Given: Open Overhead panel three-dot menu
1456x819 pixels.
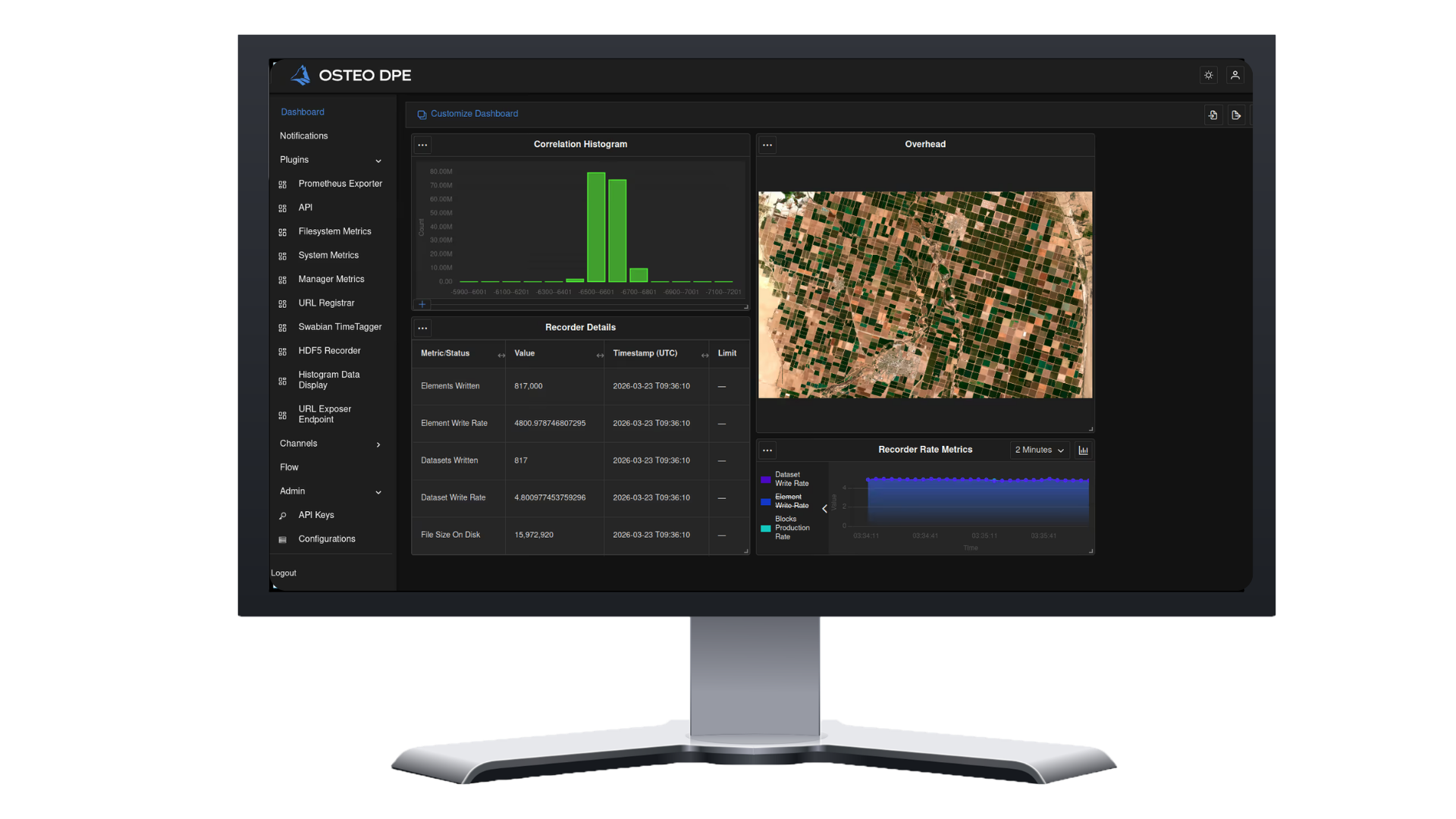Looking at the screenshot, I should (768, 145).
